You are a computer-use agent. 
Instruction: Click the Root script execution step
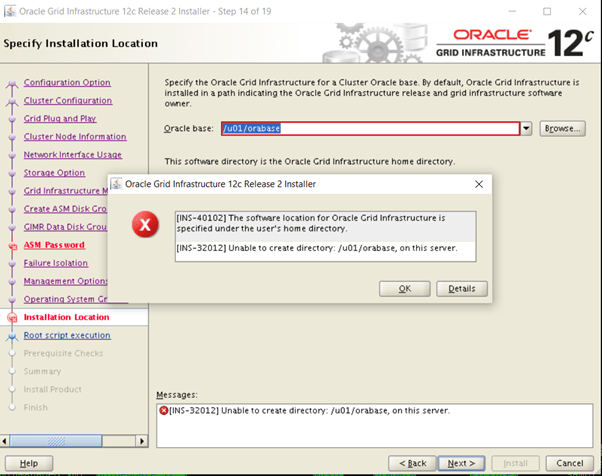67,336
